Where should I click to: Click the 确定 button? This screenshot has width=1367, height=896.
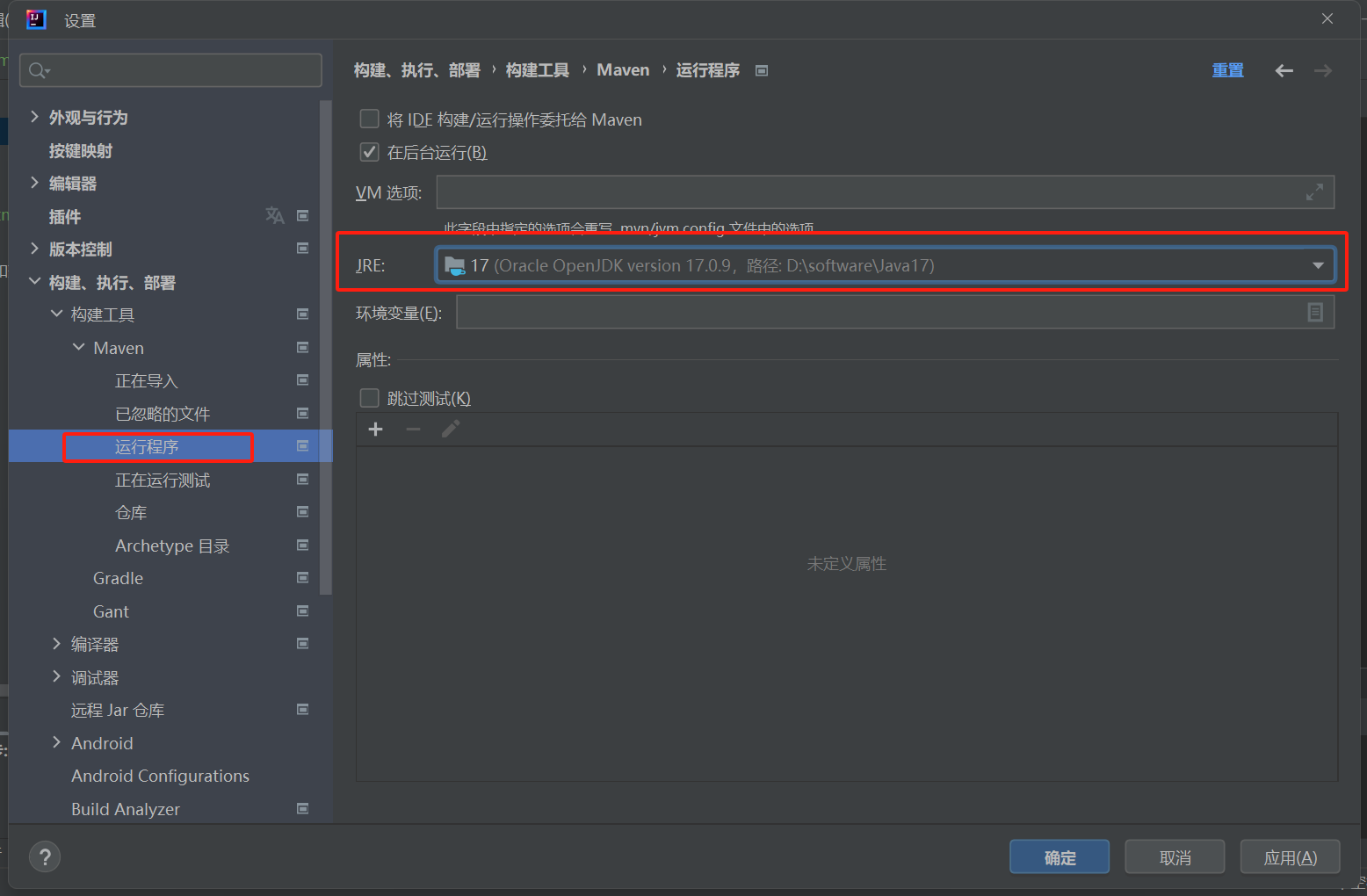click(1060, 857)
